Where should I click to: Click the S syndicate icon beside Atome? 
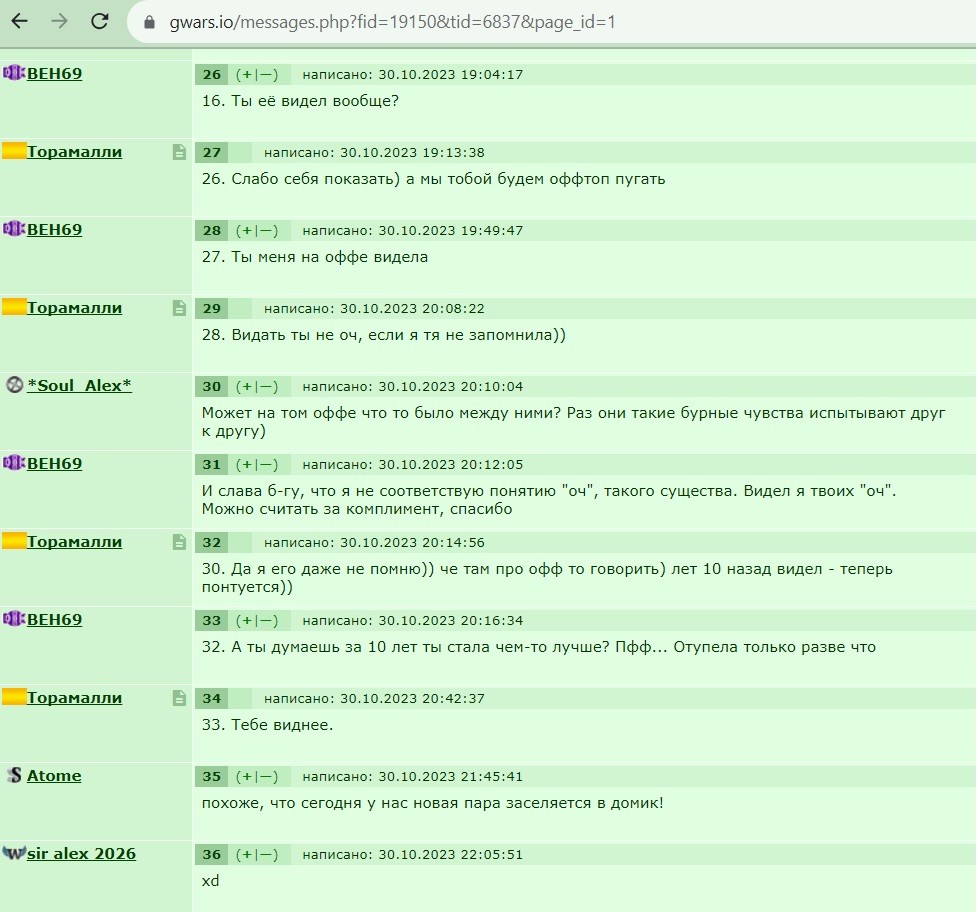(x=14, y=775)
